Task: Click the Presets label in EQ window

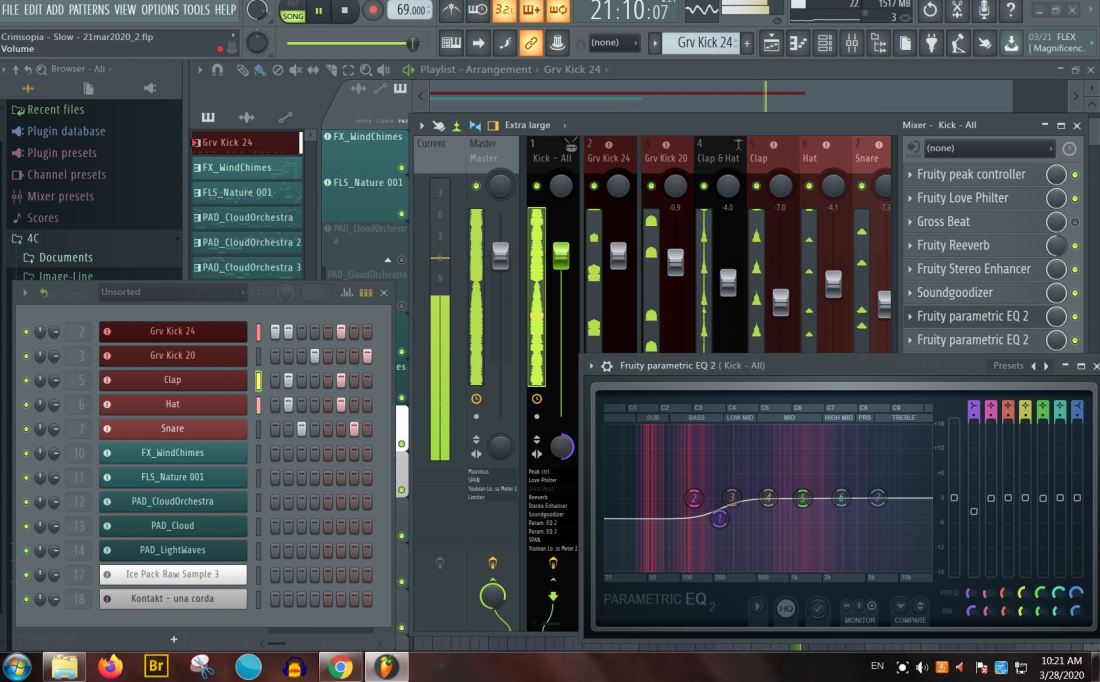Action: coord(1007,366)
